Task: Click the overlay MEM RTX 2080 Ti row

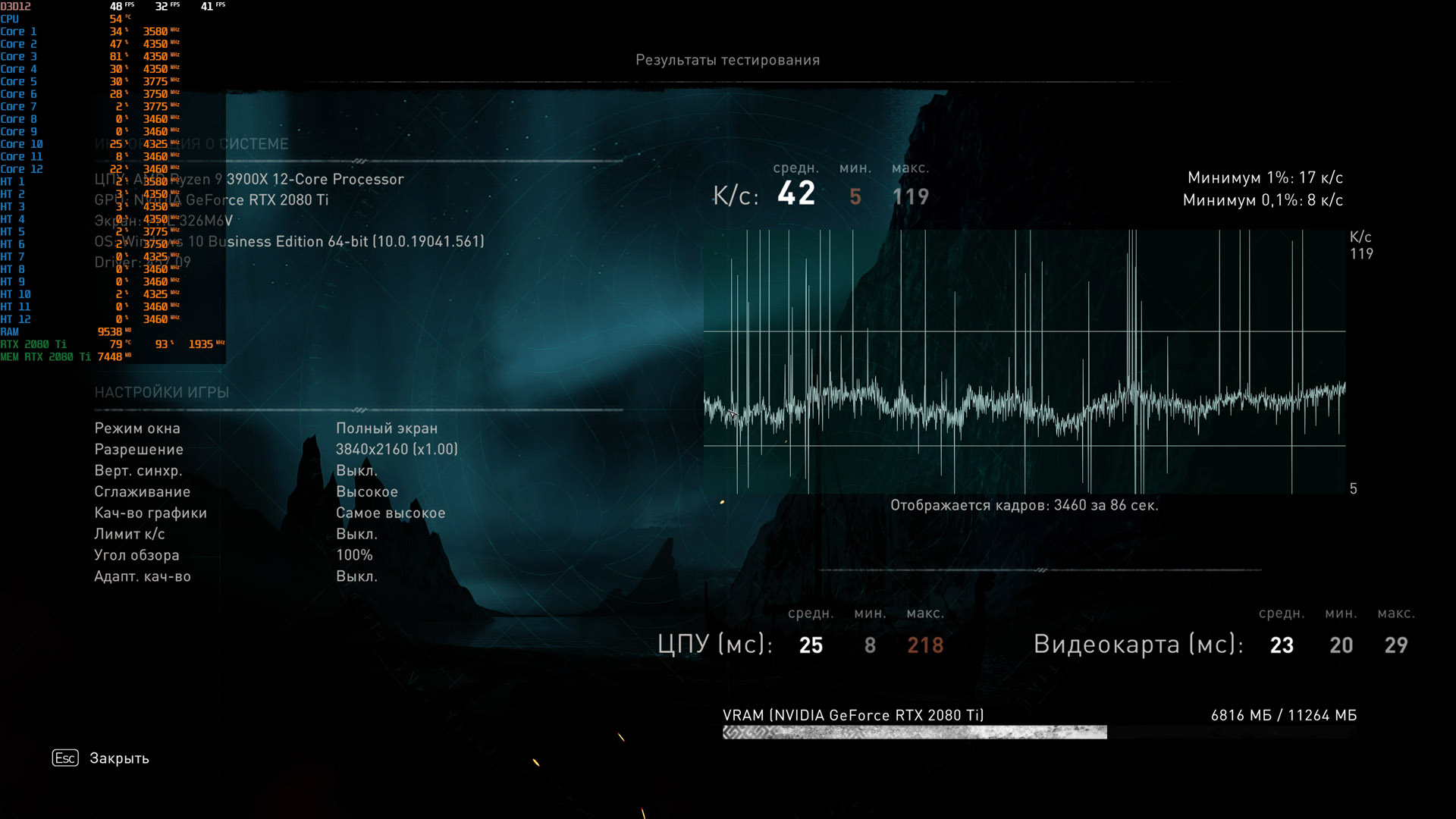Action: click(x=66, y=356)
